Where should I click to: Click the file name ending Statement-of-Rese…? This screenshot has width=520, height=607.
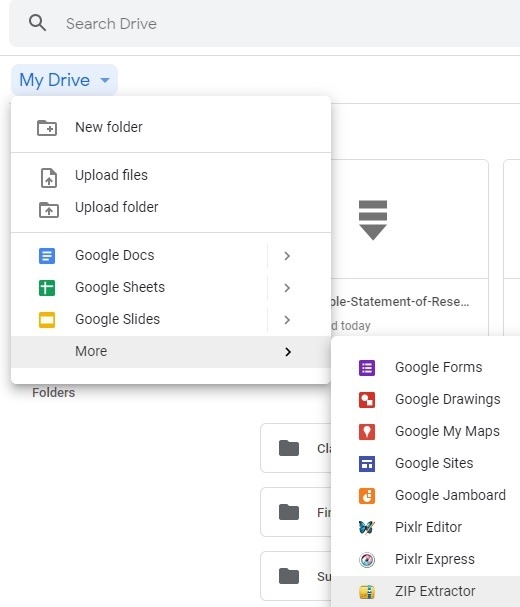[400, 302]
